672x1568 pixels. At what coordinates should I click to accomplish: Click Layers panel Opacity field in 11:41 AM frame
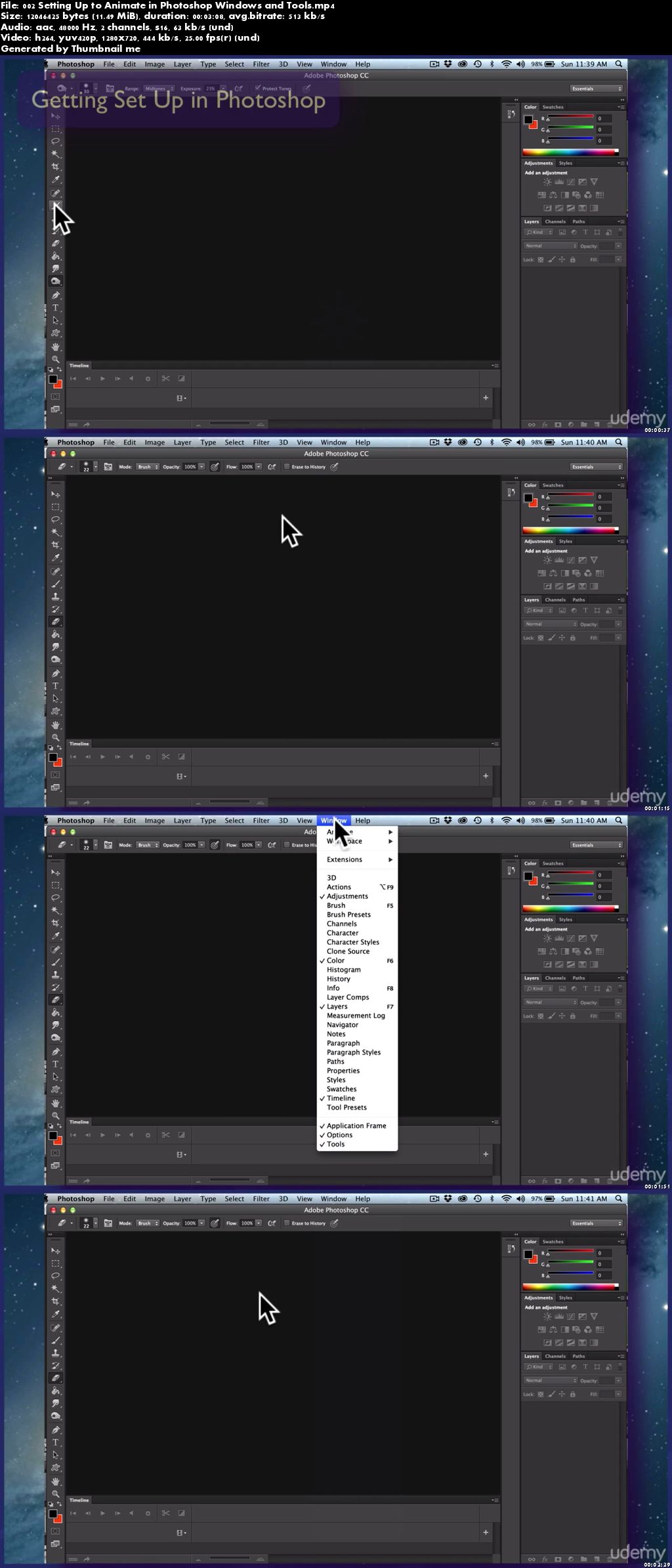click(x=606, y=1380)
